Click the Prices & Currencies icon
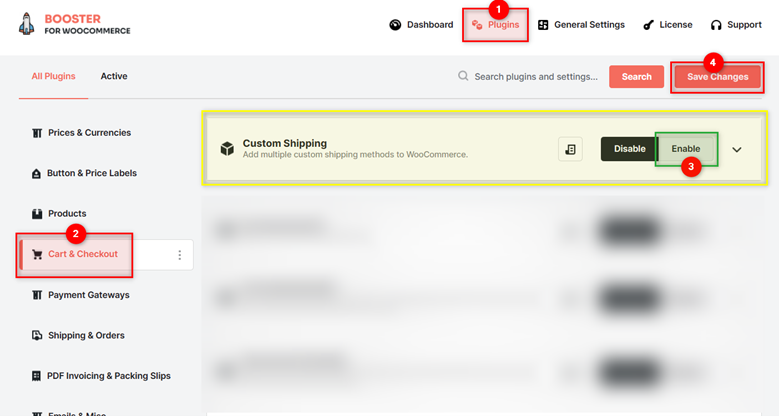Image resolution: width=779 pixels, height=416 pixels. pos(37,133)
